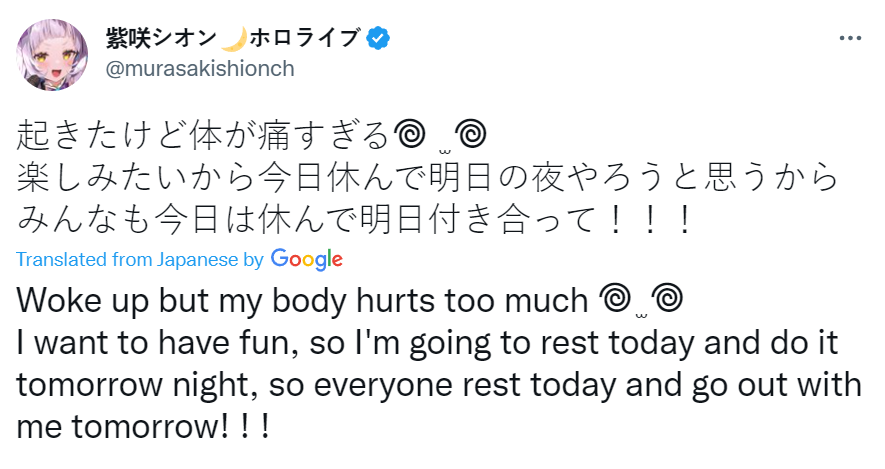Click the 'I want to have fun' line
Image resolution: width=885 pixels, height=469 pixels.
(x=427, y=343)
